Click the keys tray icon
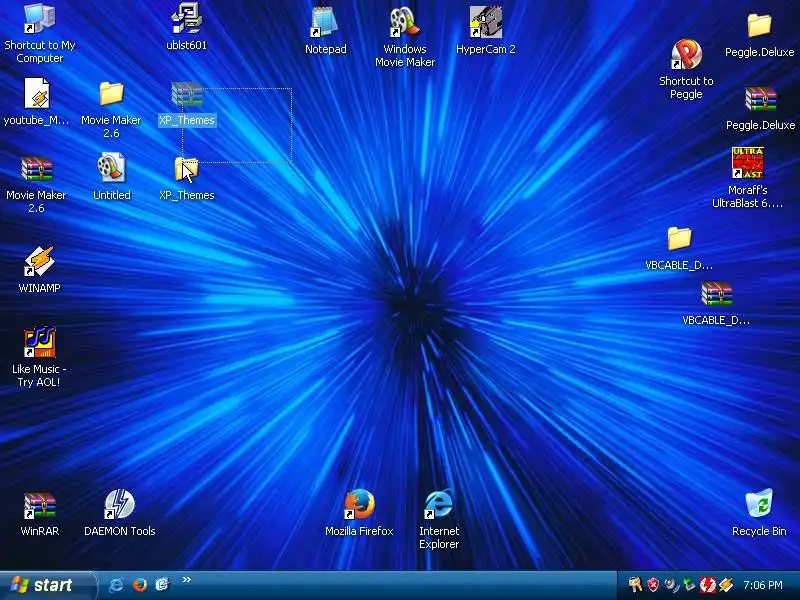 636,585
